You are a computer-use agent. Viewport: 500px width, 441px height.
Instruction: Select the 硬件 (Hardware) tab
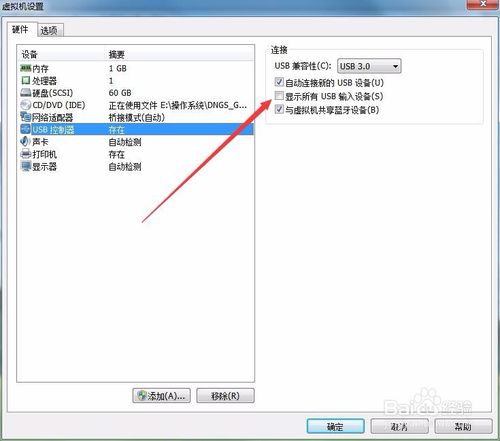[x=20, y=30]
